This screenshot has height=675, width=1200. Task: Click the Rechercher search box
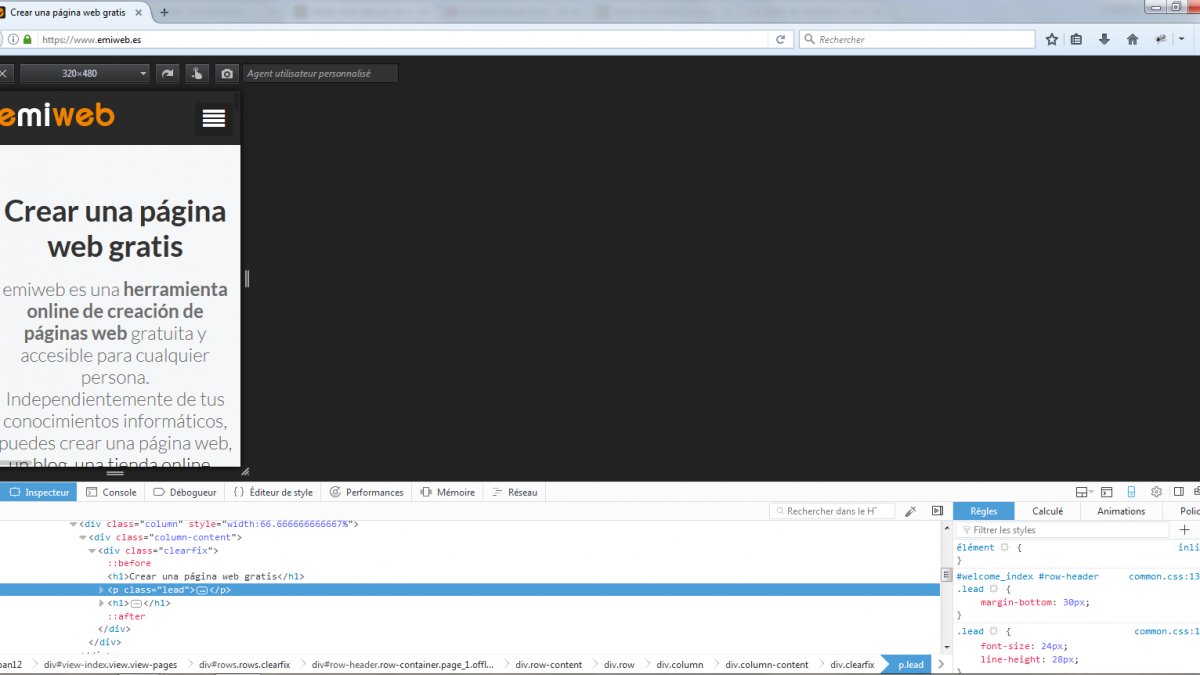coord(917,39)
